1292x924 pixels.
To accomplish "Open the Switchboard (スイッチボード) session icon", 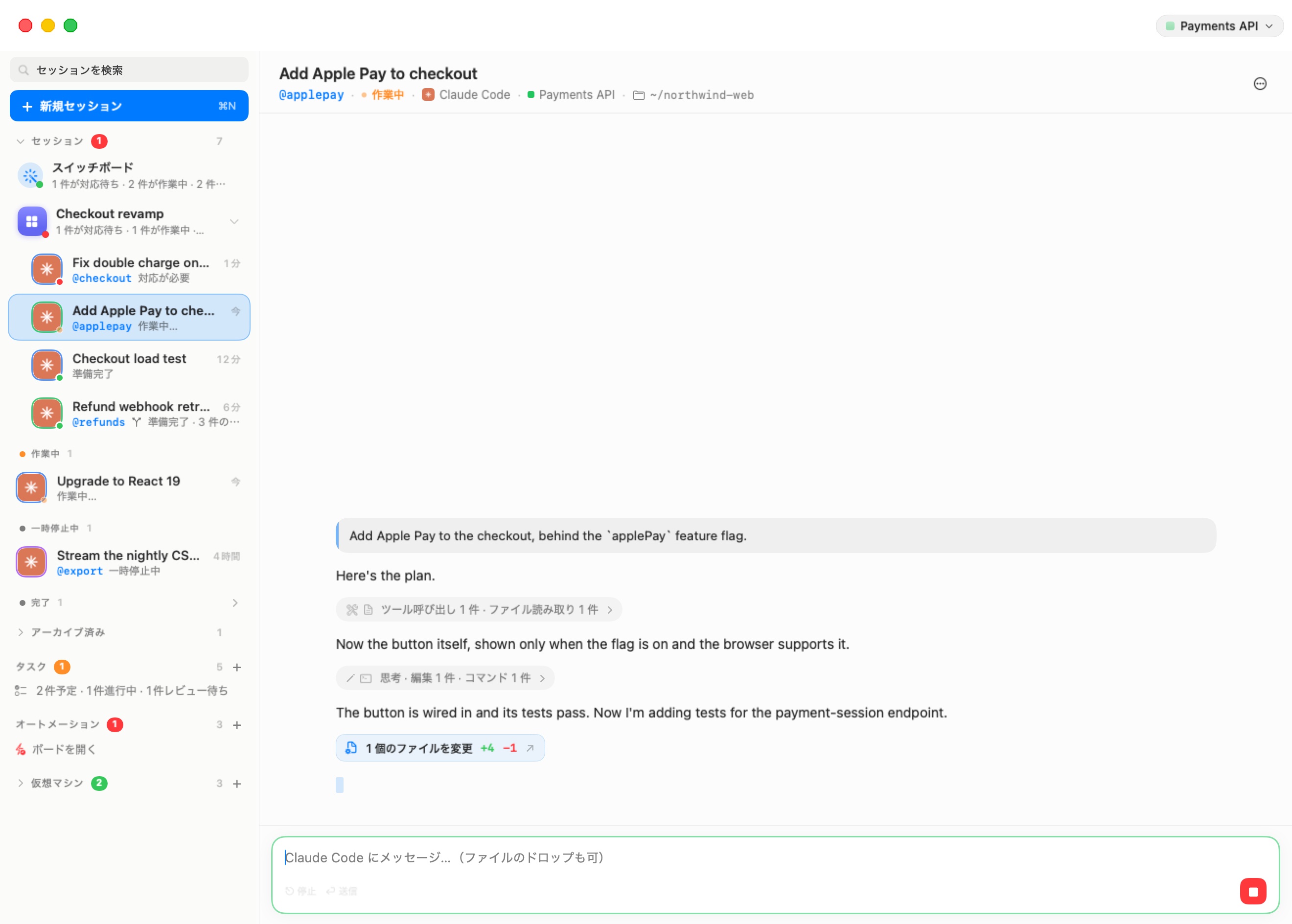I will [x=31, y=175].
